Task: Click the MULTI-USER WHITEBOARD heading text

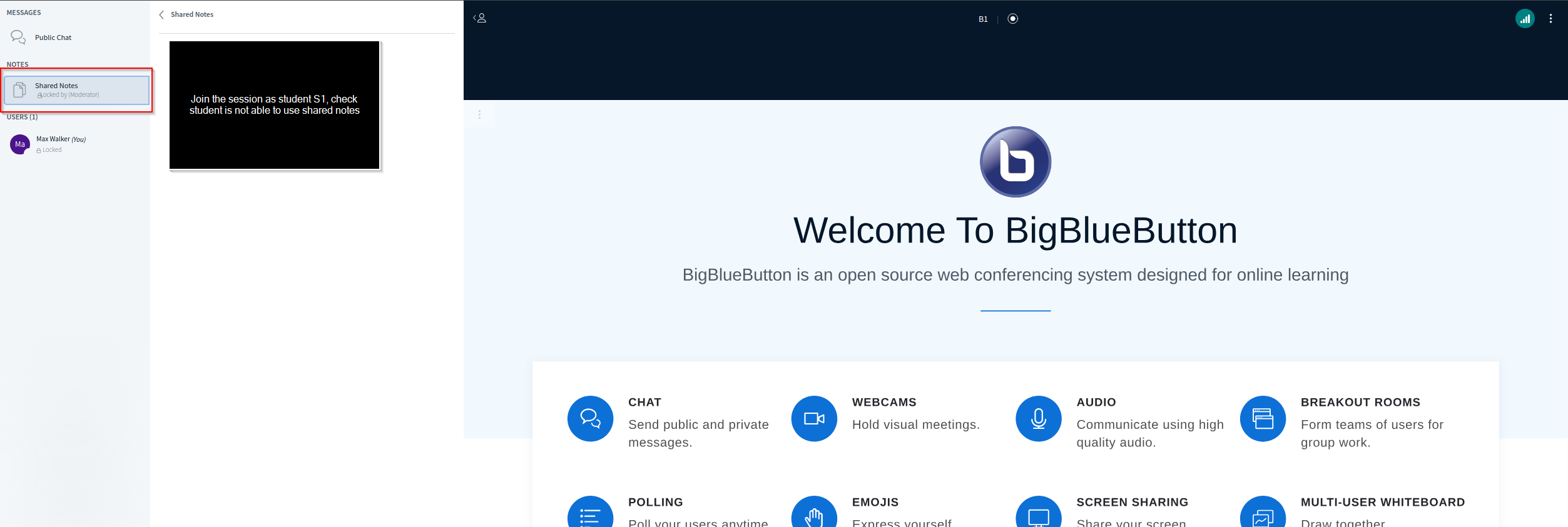Action: point(1383,503)
